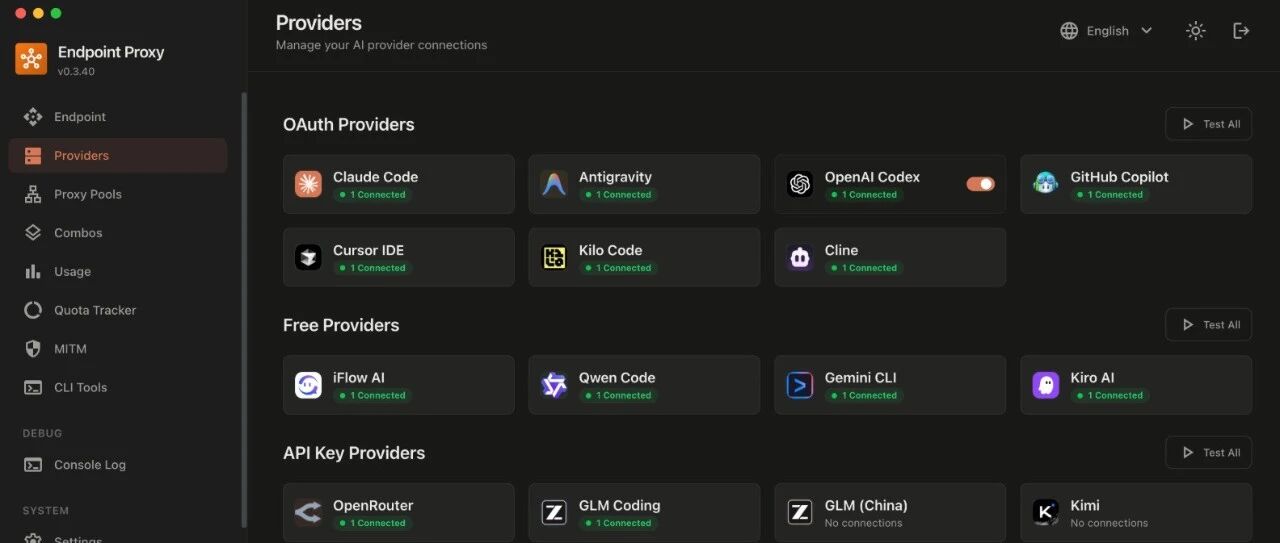Select Providers in the sidebar
This screenshot has height=543, width=1280.
118,156
